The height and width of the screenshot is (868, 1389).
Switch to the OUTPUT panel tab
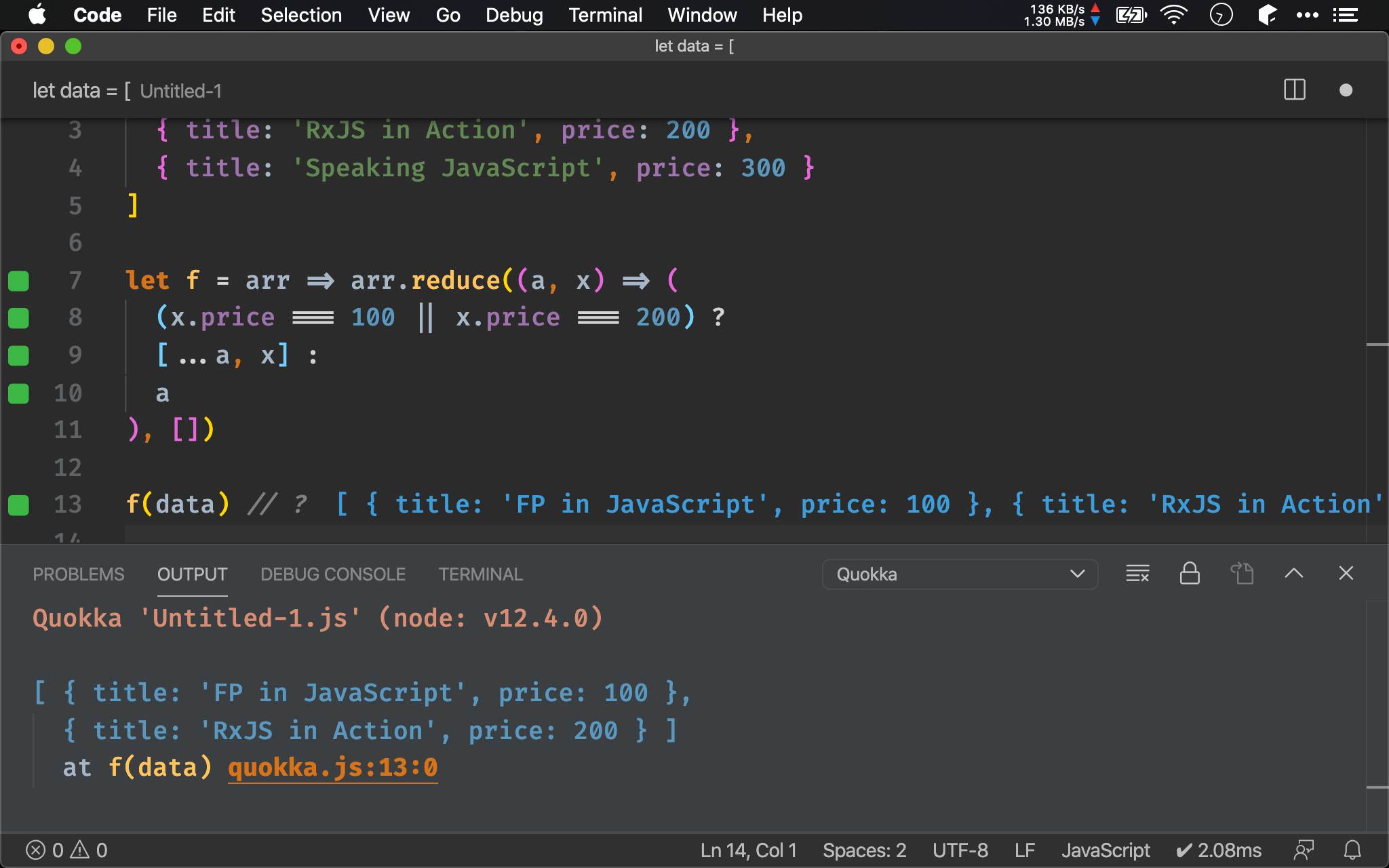[x=192, y=574]
